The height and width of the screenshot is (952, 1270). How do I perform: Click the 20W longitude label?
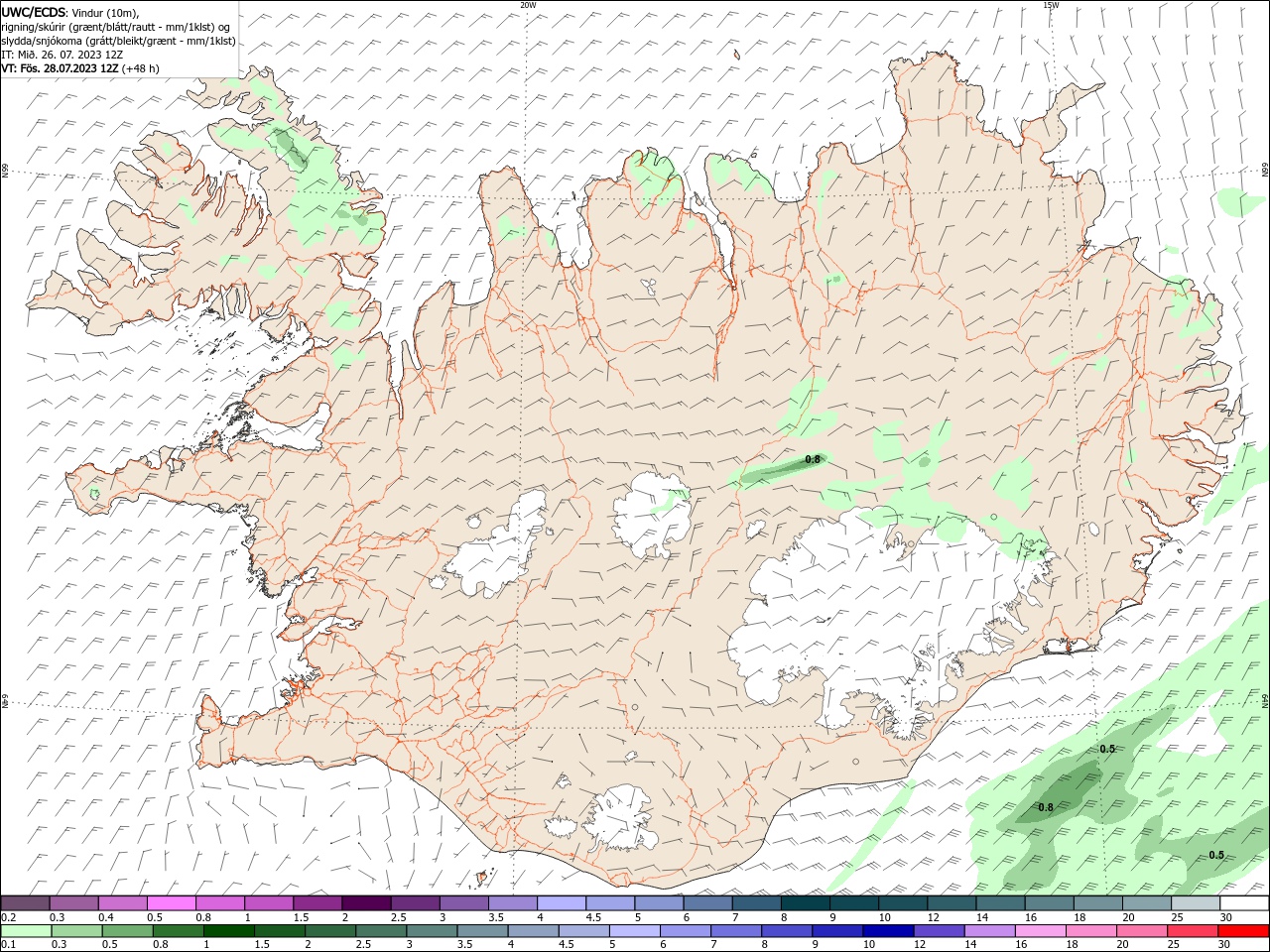click(528, 5)
